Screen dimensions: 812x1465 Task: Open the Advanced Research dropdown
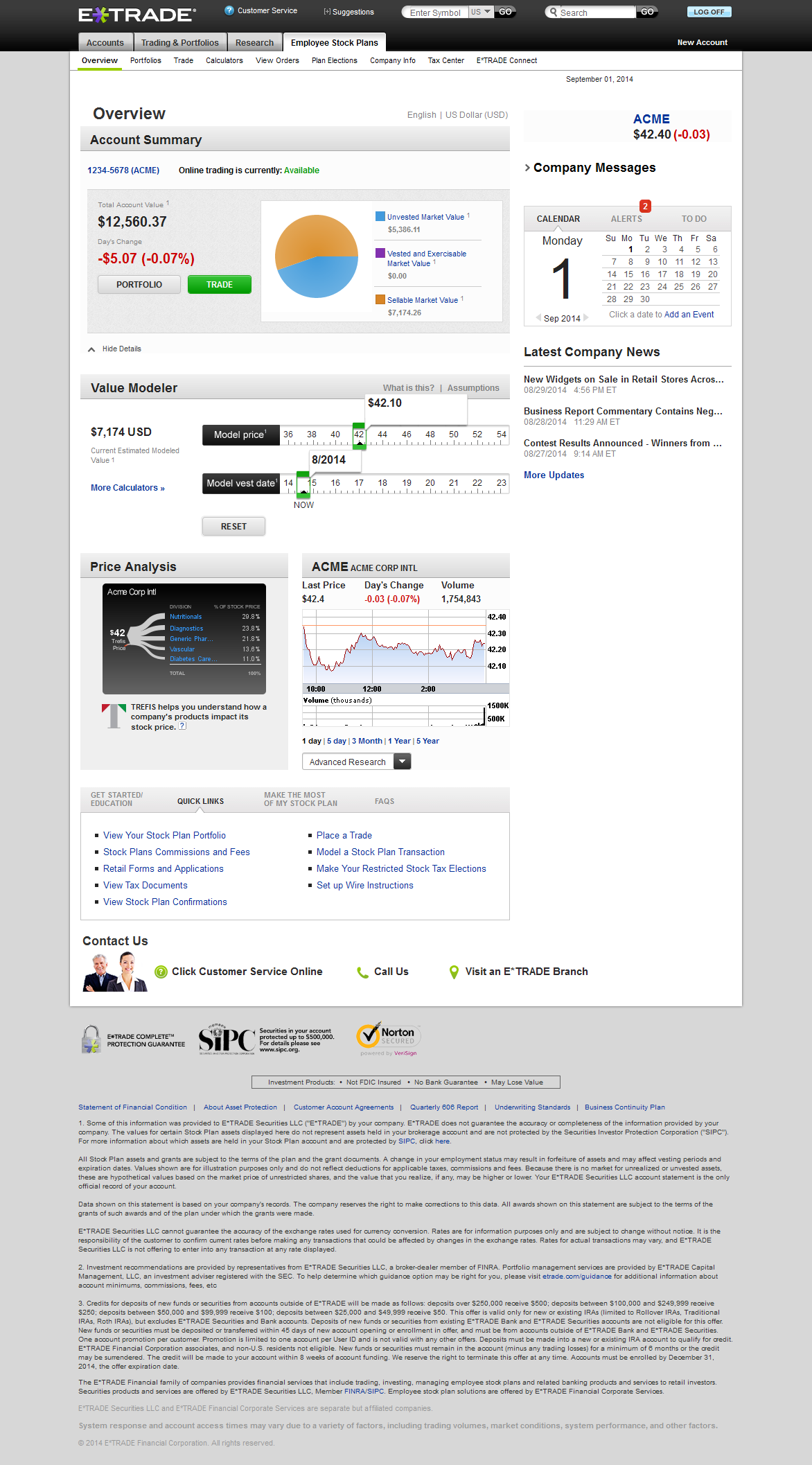coord(357,762)
